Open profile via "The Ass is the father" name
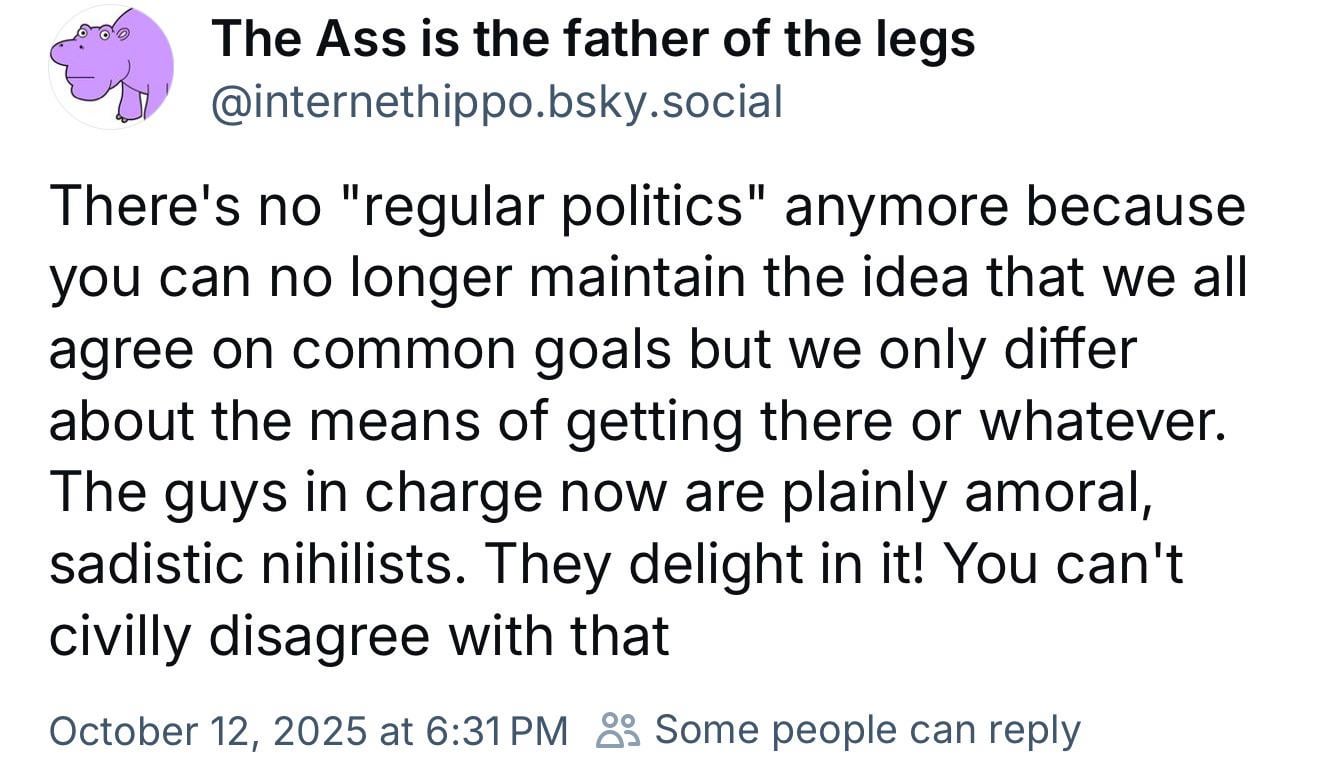The width and height of the screenshot is (1320, 766). tap(593, 40)
